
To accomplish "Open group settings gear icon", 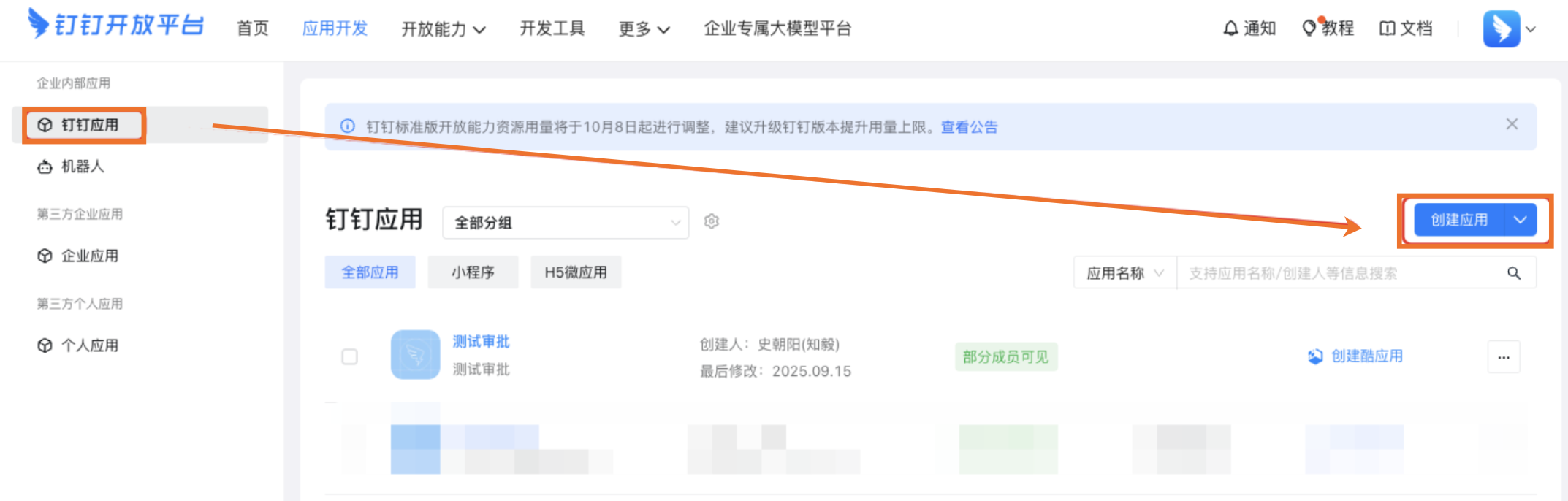I will (x=712, y=221).
